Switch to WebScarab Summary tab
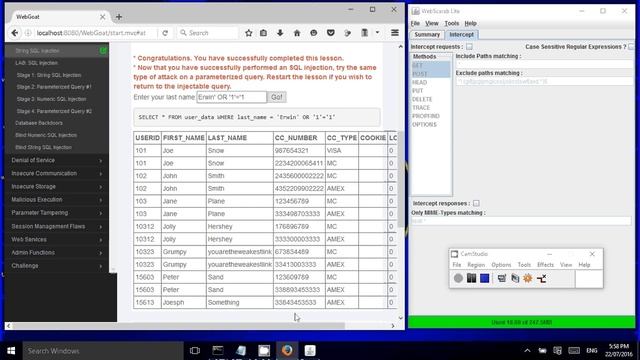 (x=427, y=35)
